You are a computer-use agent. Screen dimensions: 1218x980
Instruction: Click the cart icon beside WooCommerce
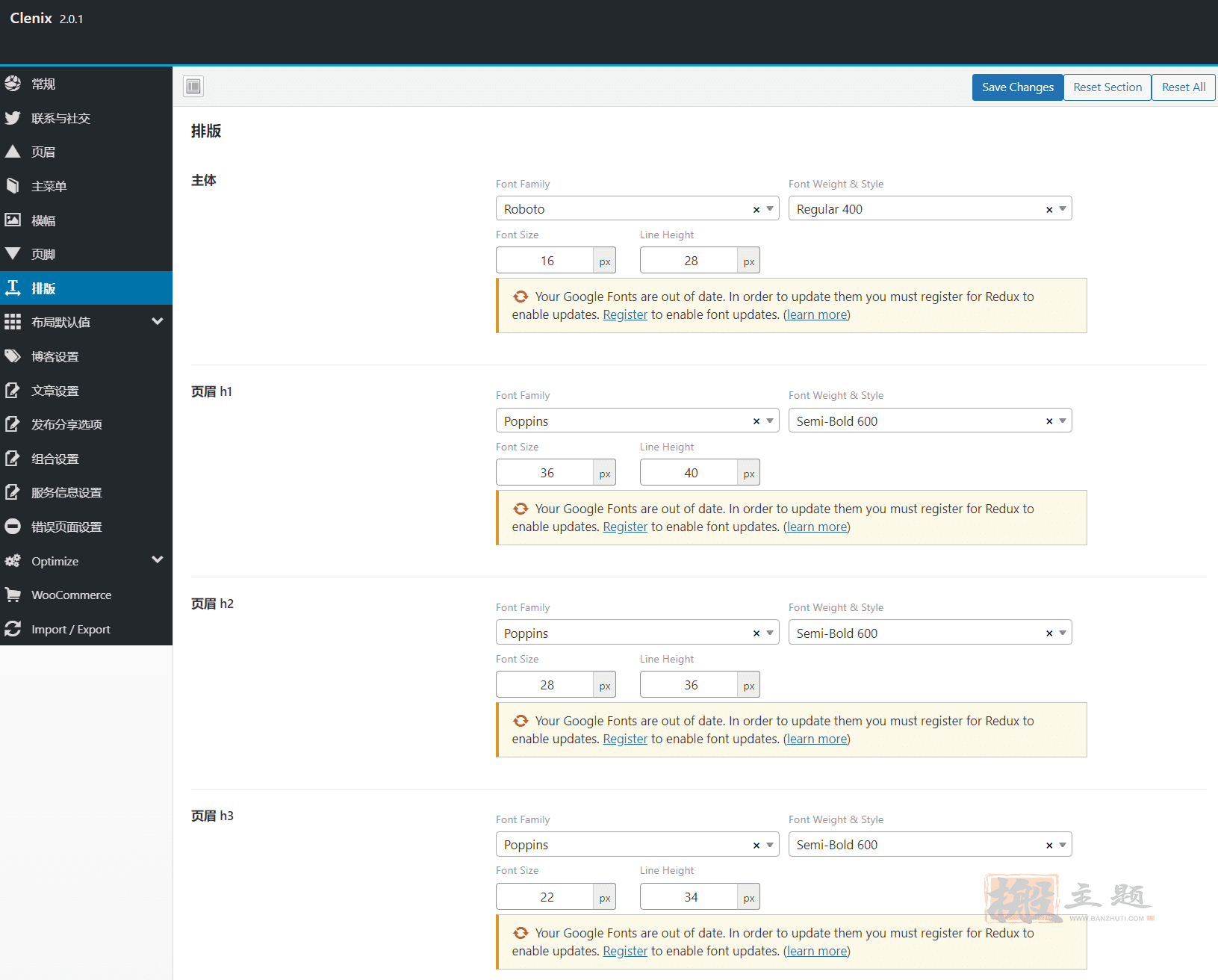tap(13, 595)
